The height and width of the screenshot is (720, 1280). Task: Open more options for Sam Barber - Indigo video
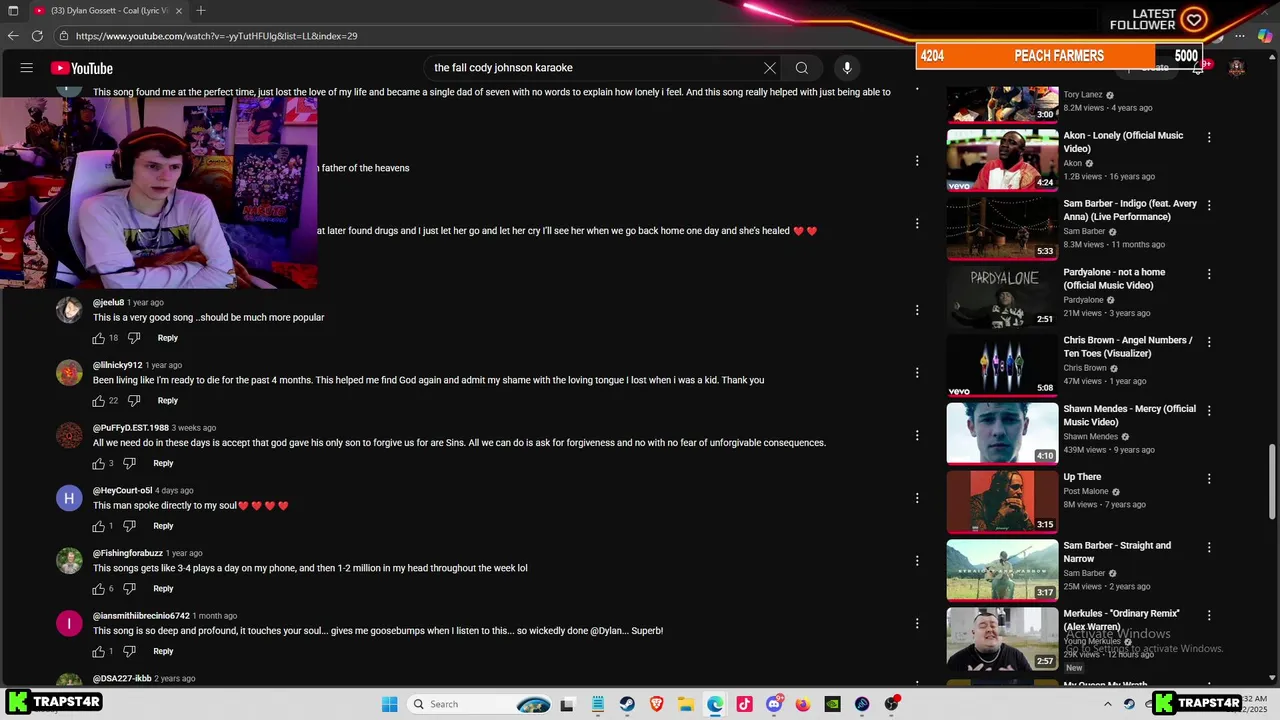(x=1209, y=205)
